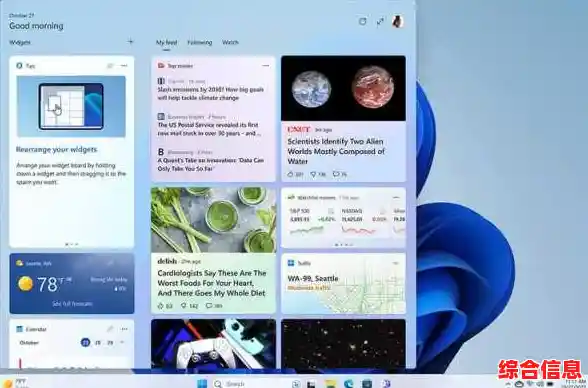
Task: Open the 'Cardiologists Say' delish headline
Action: coord(212,283)
